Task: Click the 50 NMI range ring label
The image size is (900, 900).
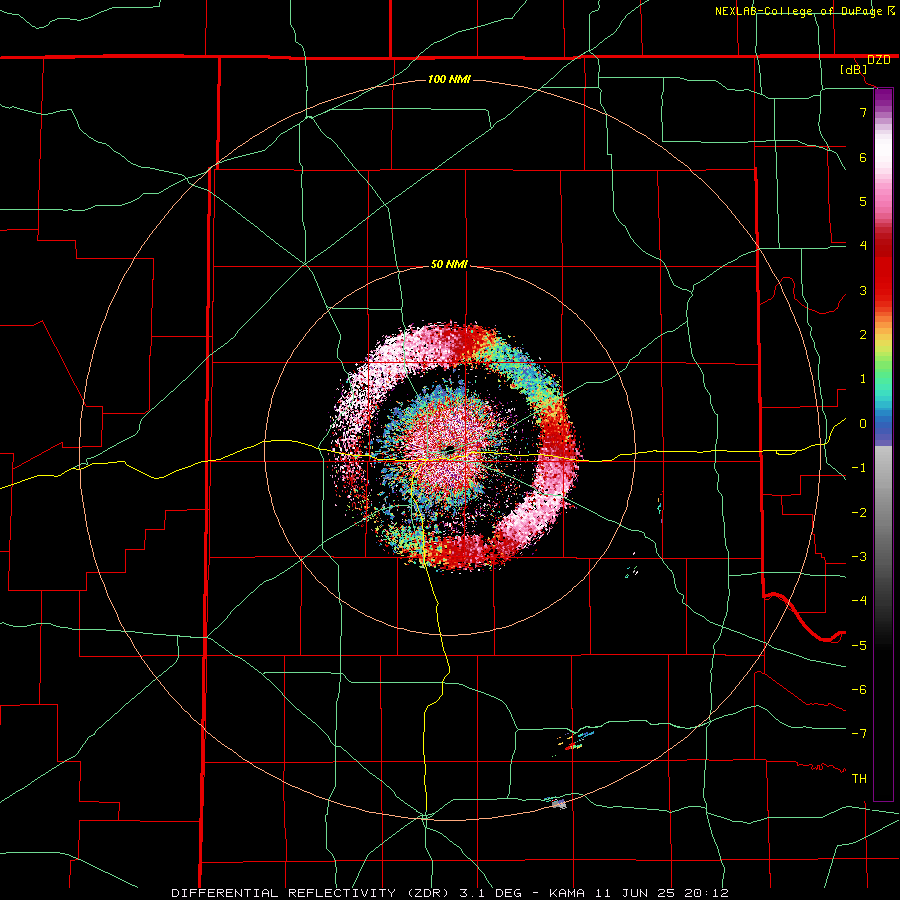Action: pos(449,264)
